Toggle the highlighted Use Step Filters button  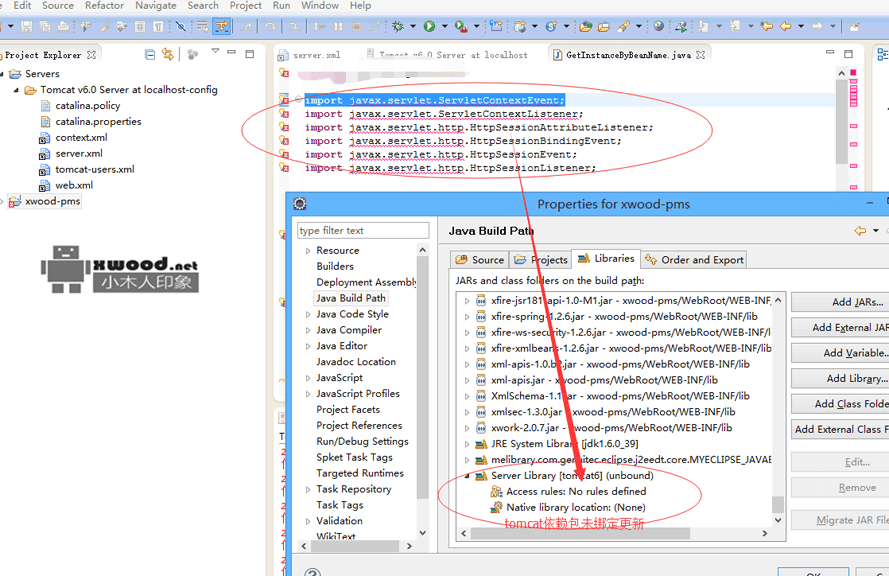(222, 26)
